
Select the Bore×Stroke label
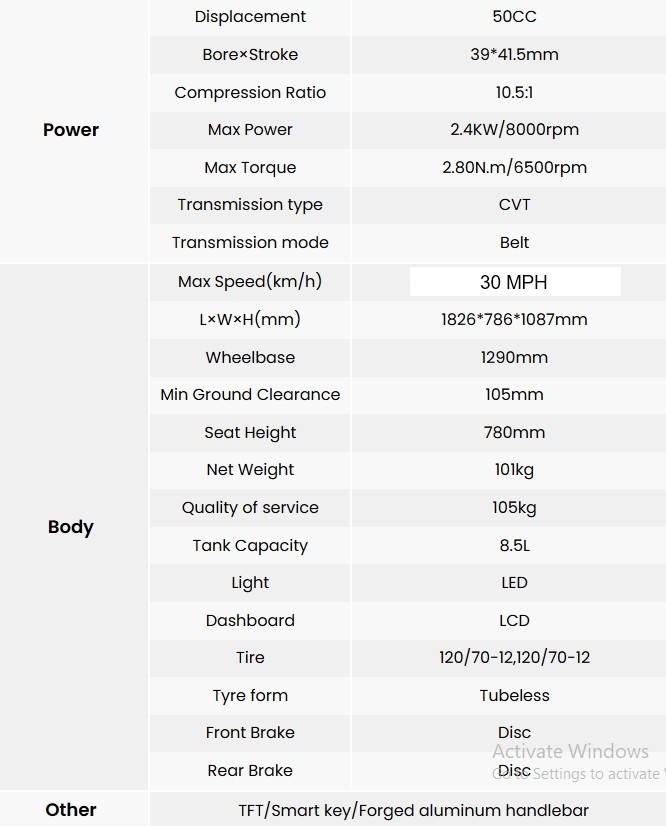coord(250,55)
